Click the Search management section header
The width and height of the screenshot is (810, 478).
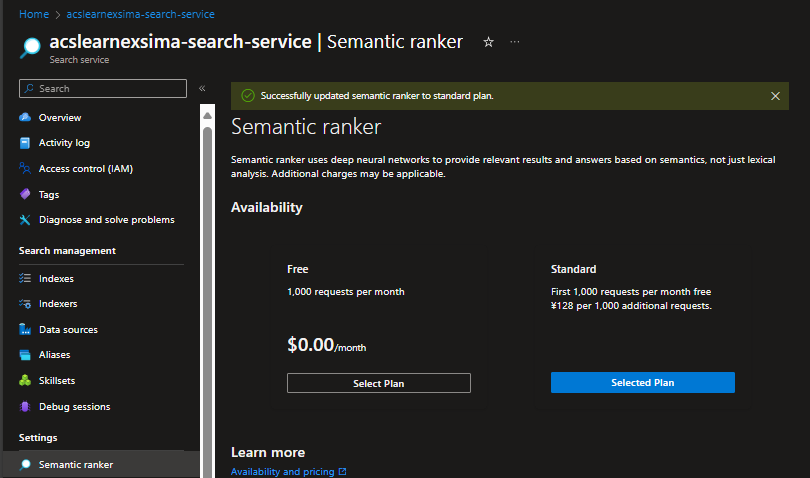(x=67, y=251)
